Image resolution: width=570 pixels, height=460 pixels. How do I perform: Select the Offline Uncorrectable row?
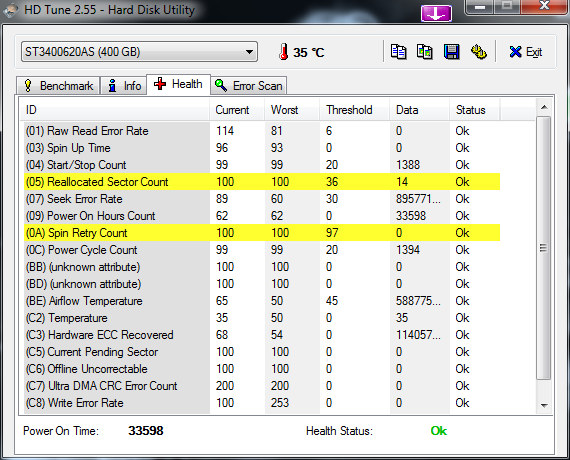262,369
